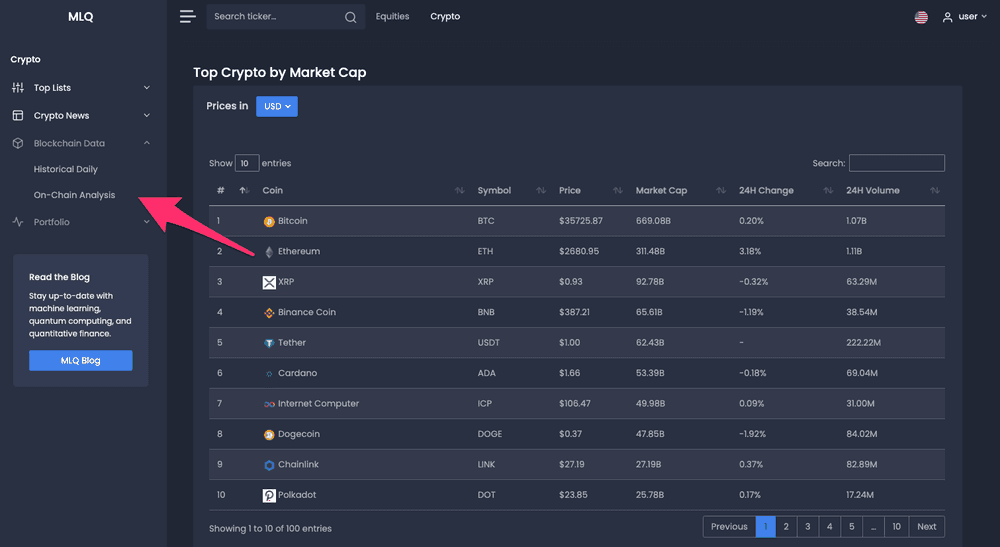Click the Portfolio activity icon

pyautogui.click(x=18, y=222)
